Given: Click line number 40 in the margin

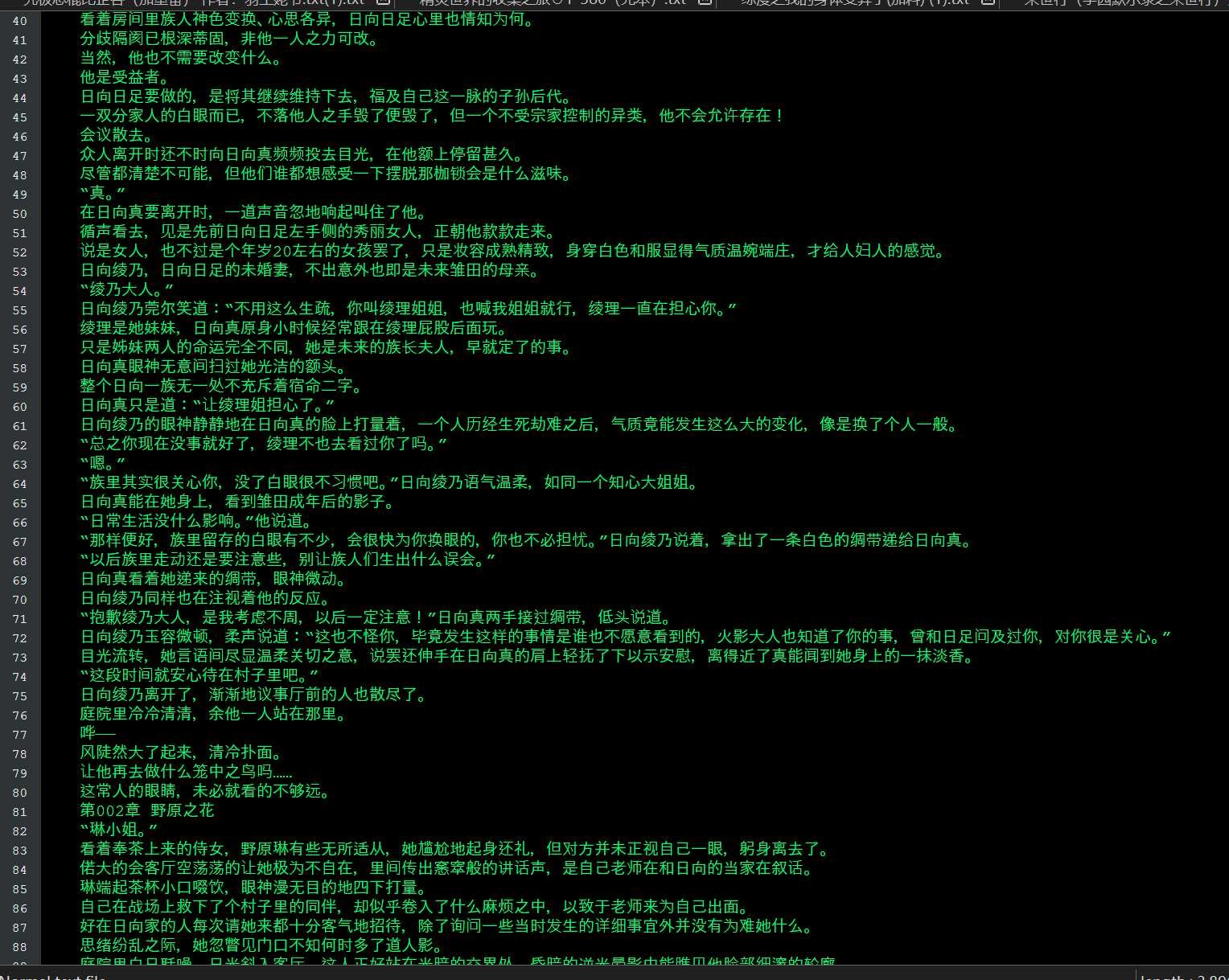Looking at the screenshot, I should [x=19, y=20].
